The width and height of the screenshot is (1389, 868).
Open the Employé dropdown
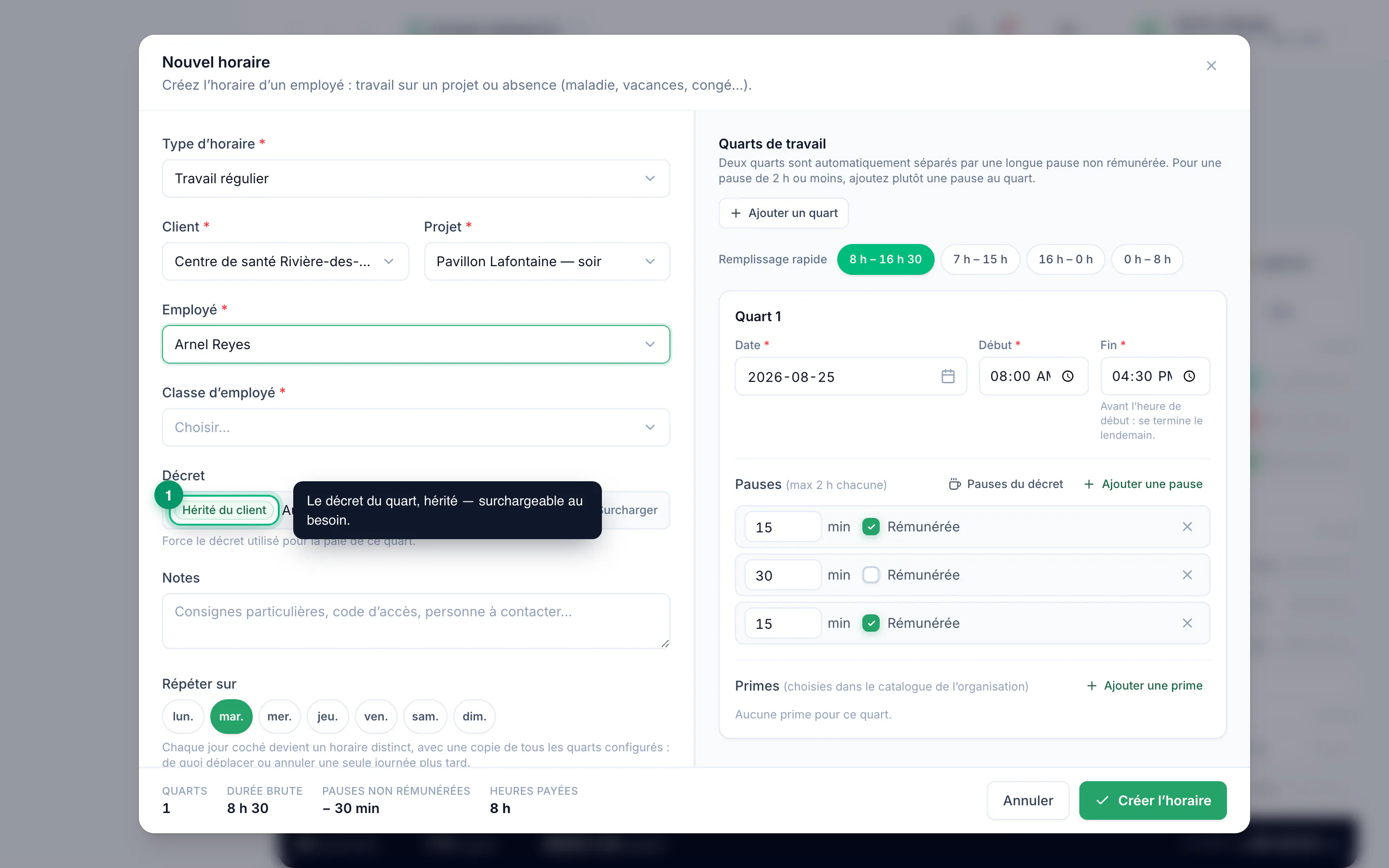[x=416, y=344]
